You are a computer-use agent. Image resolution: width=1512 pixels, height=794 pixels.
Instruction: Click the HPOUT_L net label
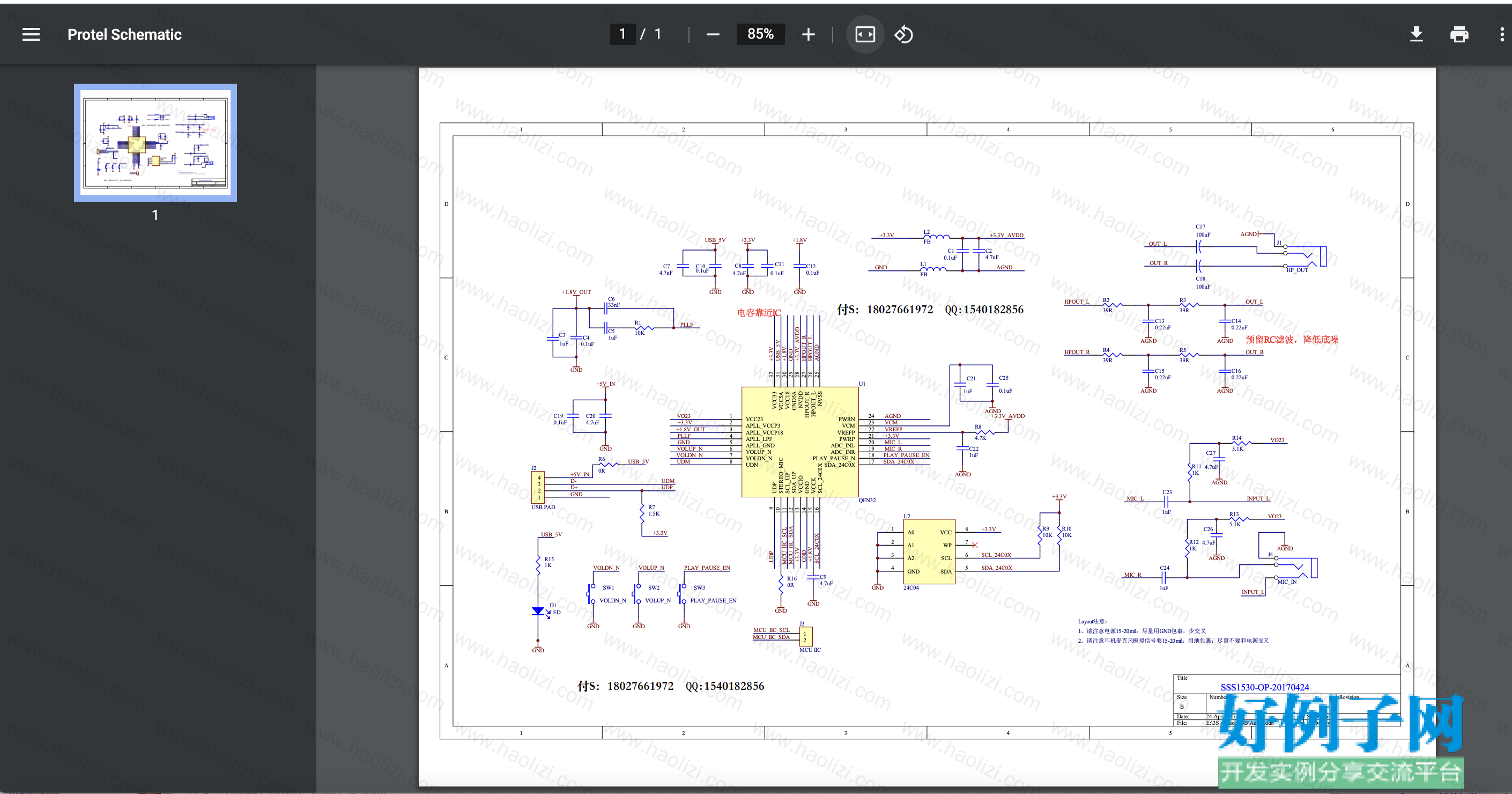[1077, 302]
